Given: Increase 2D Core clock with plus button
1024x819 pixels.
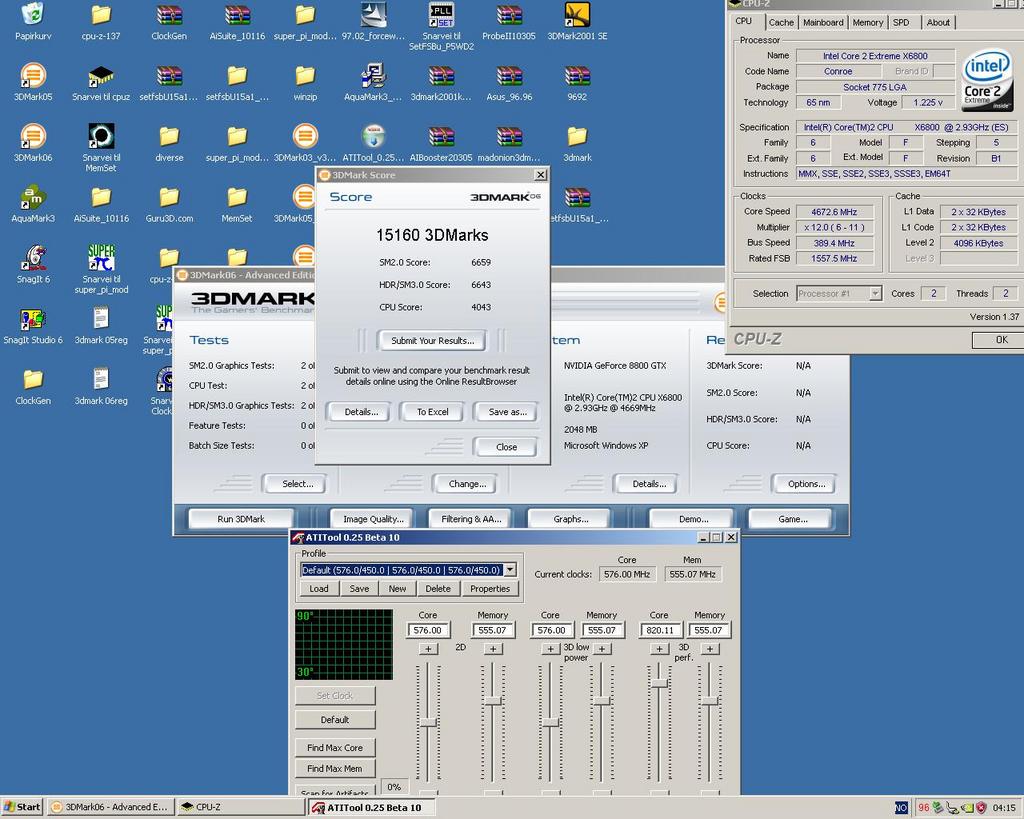Looking at the screenshot, I should point(428,649).
